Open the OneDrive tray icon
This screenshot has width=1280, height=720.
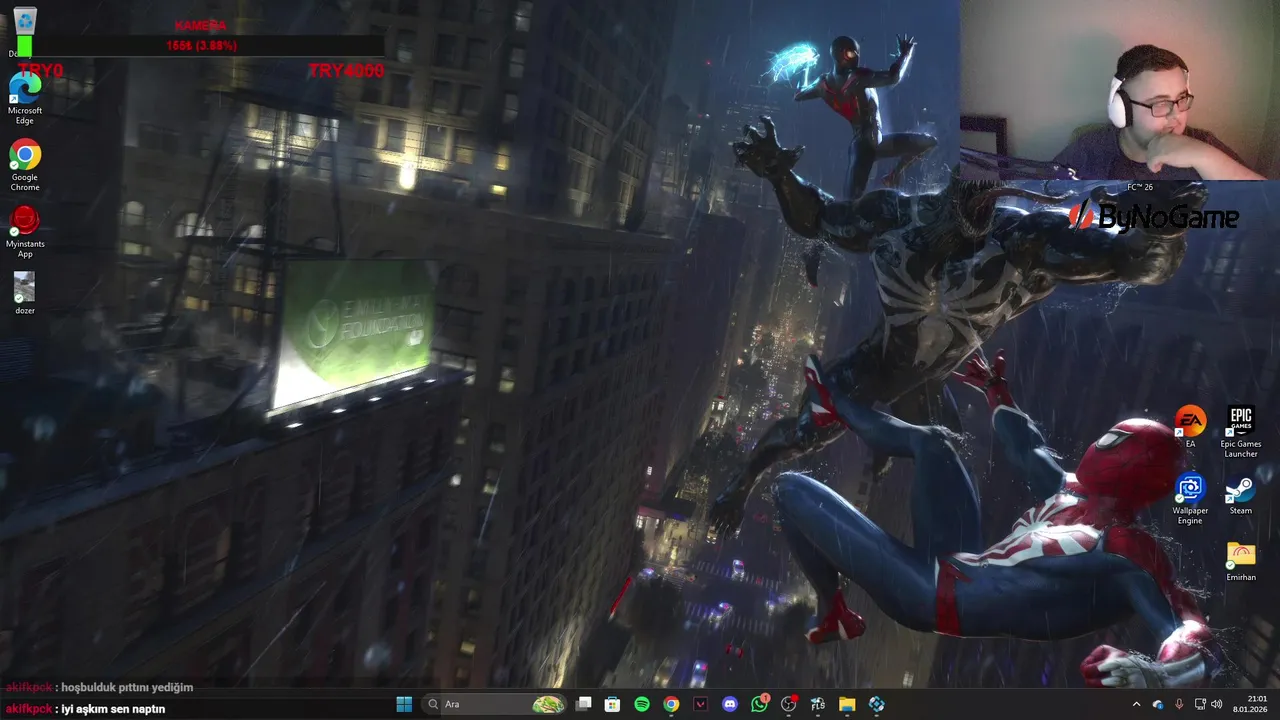[1158, 704]
